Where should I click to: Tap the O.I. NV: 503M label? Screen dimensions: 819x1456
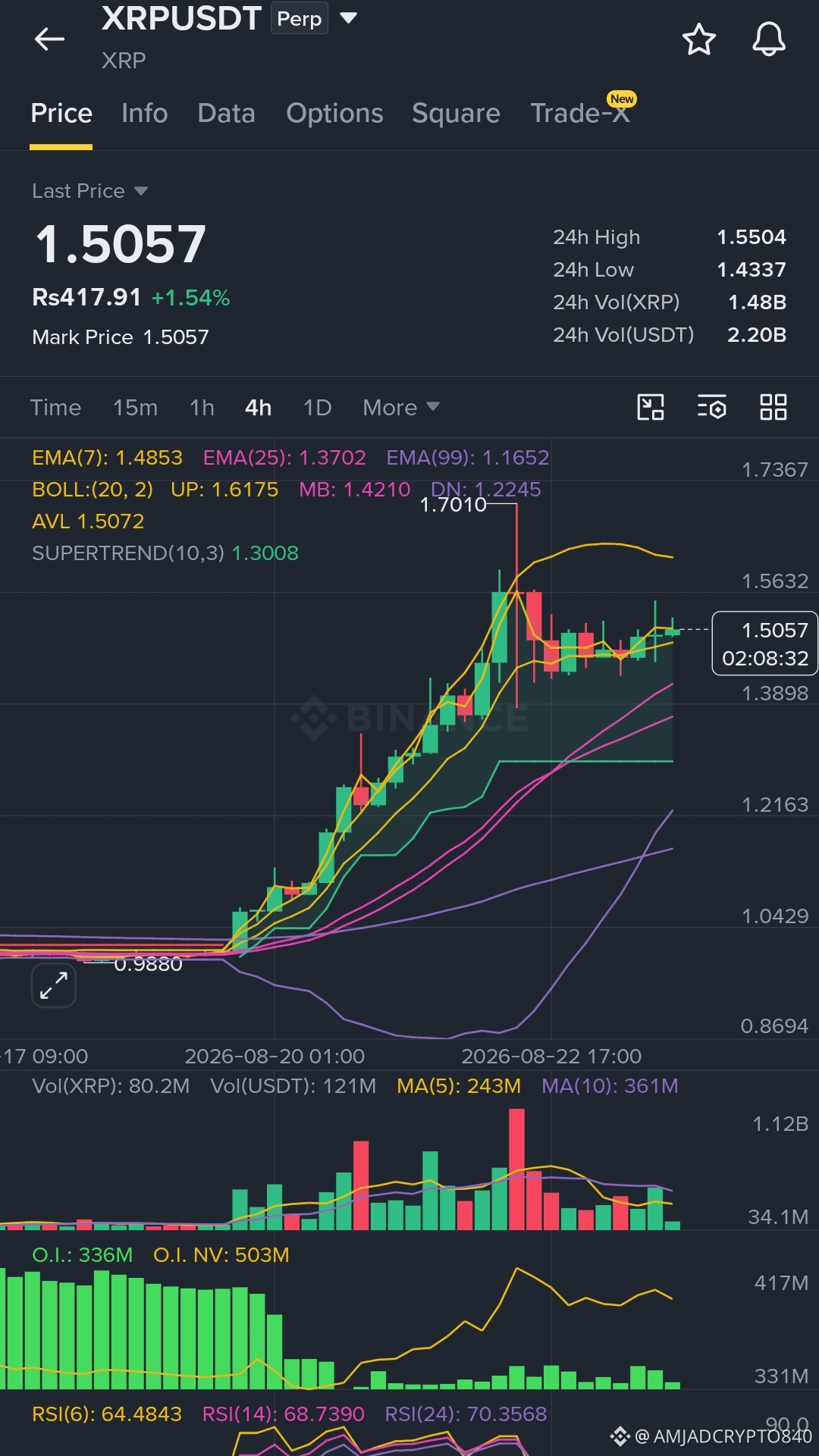221,1255
